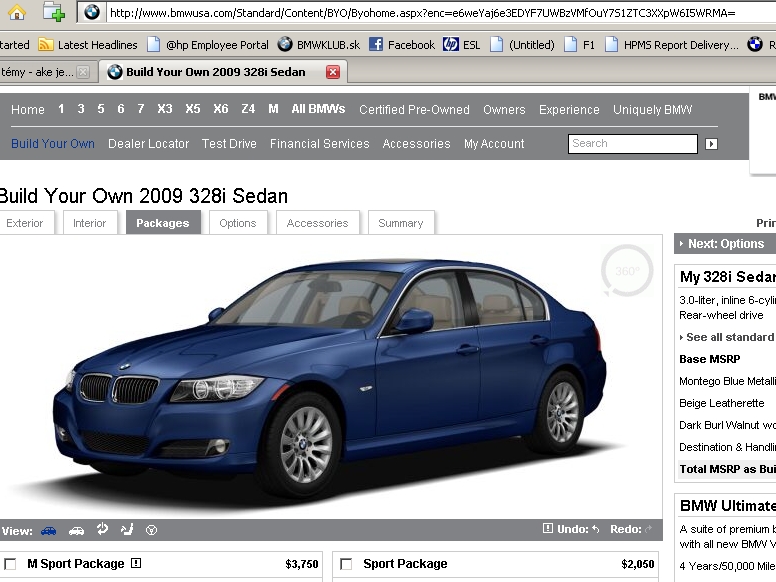Click the info icon beside M Sport Package

point(136,563)
